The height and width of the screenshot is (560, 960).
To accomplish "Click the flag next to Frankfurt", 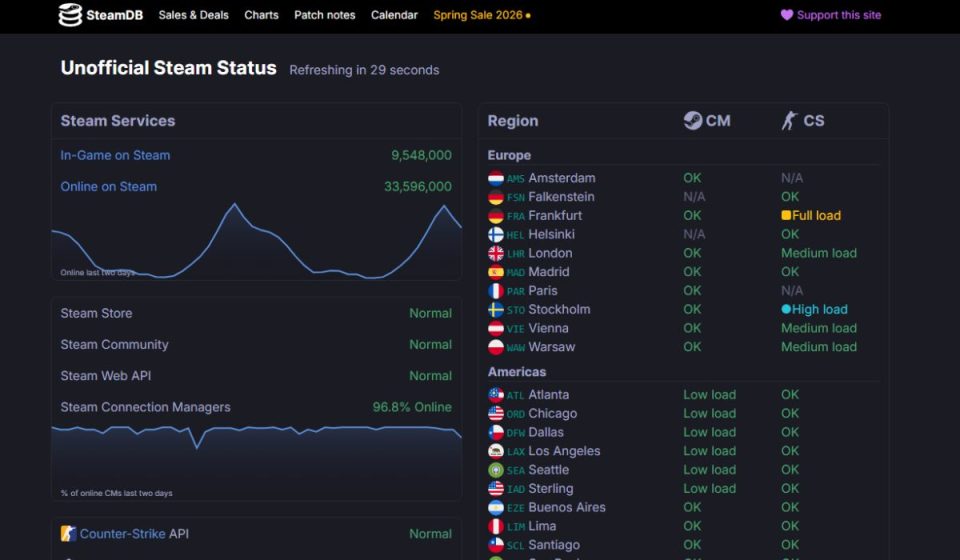I will (495, 215).
